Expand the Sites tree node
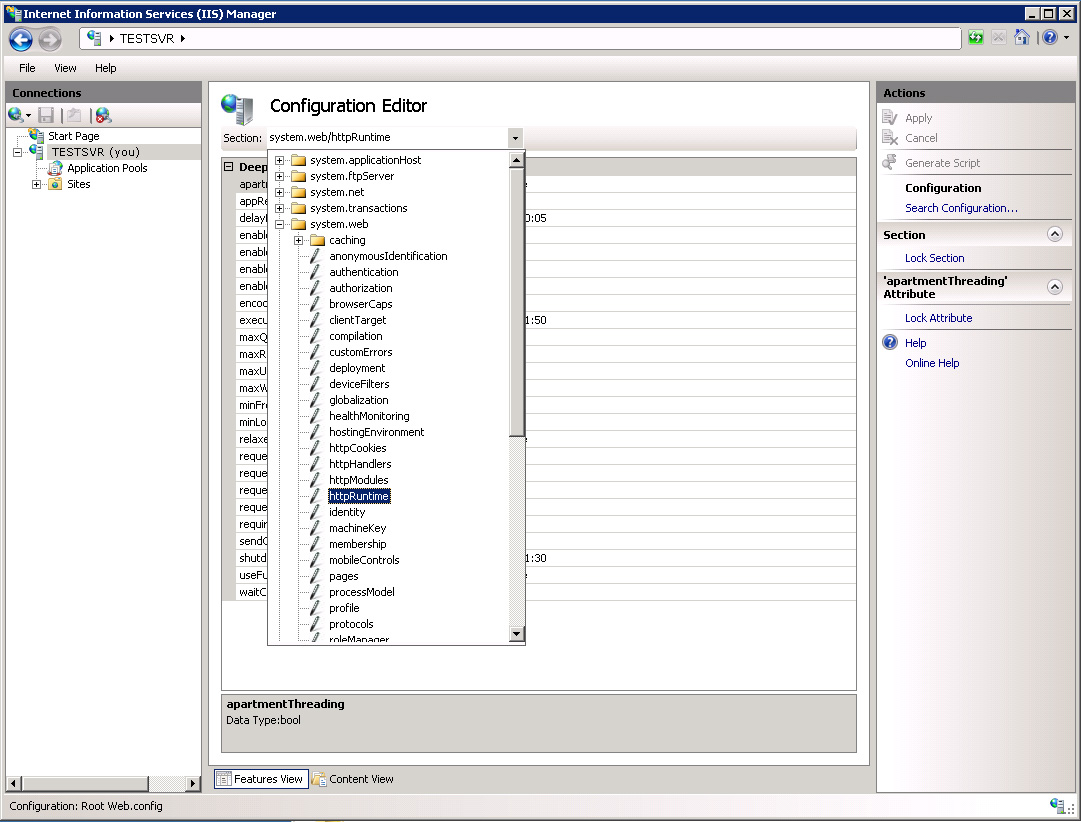Screen dimensions: 1081x822 (37, 184)
